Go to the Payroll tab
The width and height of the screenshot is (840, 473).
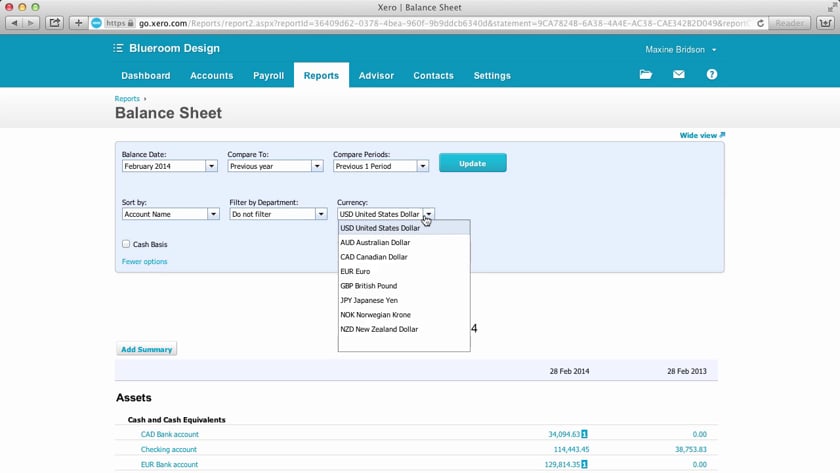tap(268, 76)
